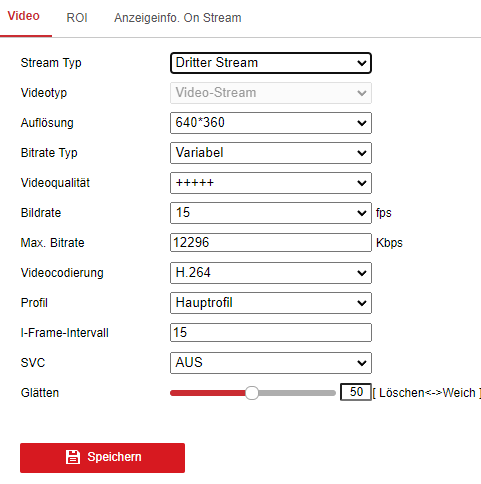The height and width of the screenshot is (484, 481).
Task: Open the Videocodierung H.264 dropdown
Action: 271,273
